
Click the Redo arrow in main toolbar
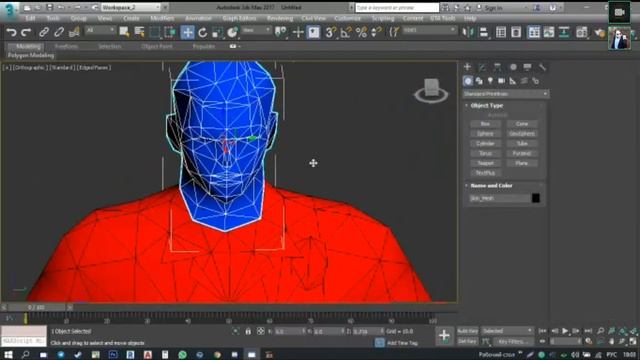[26, 32]
